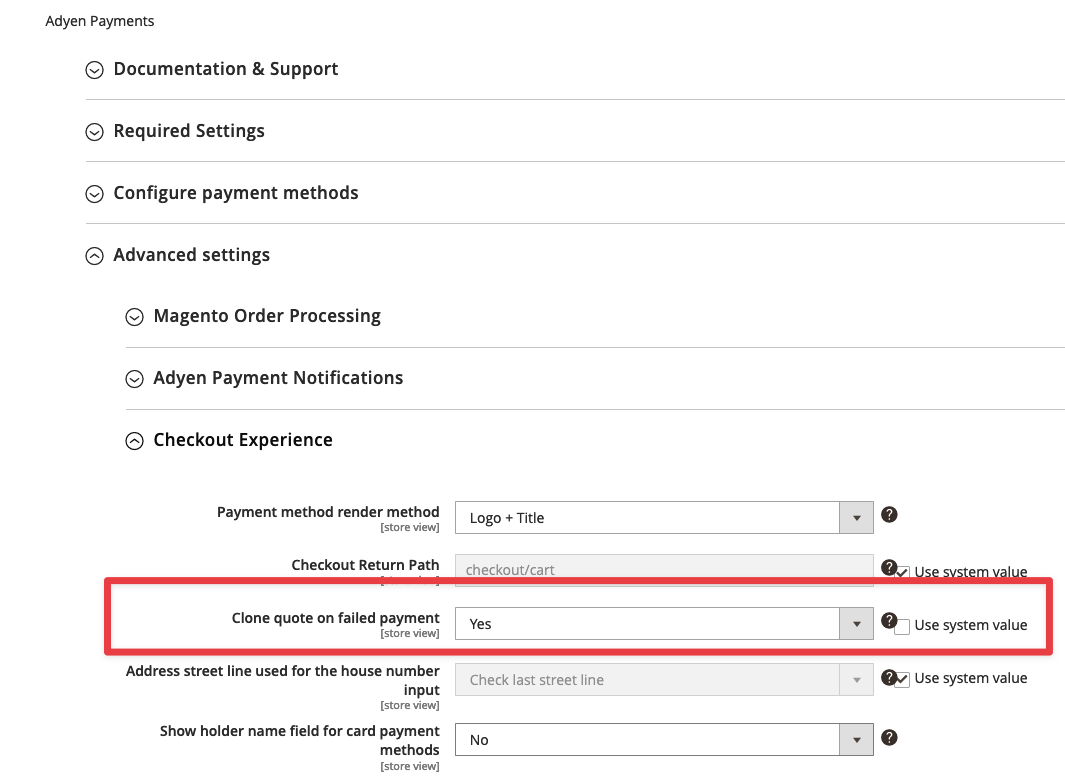Expand the Required Settings section
The height and width of the screenshot is (777, 1065).
pyautogui.click(x=94, y=131)
